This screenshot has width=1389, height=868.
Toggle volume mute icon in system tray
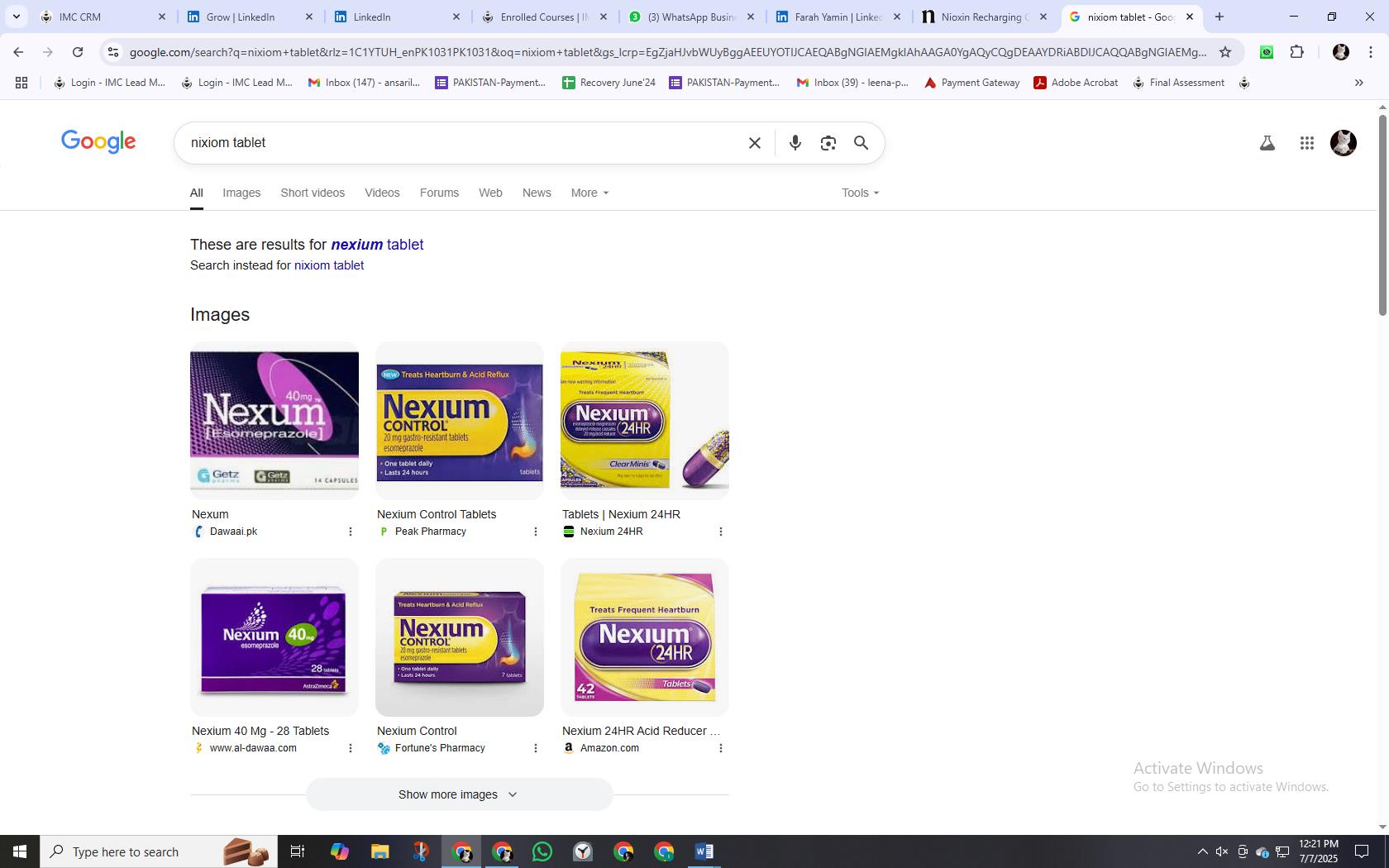[1222, 851]
